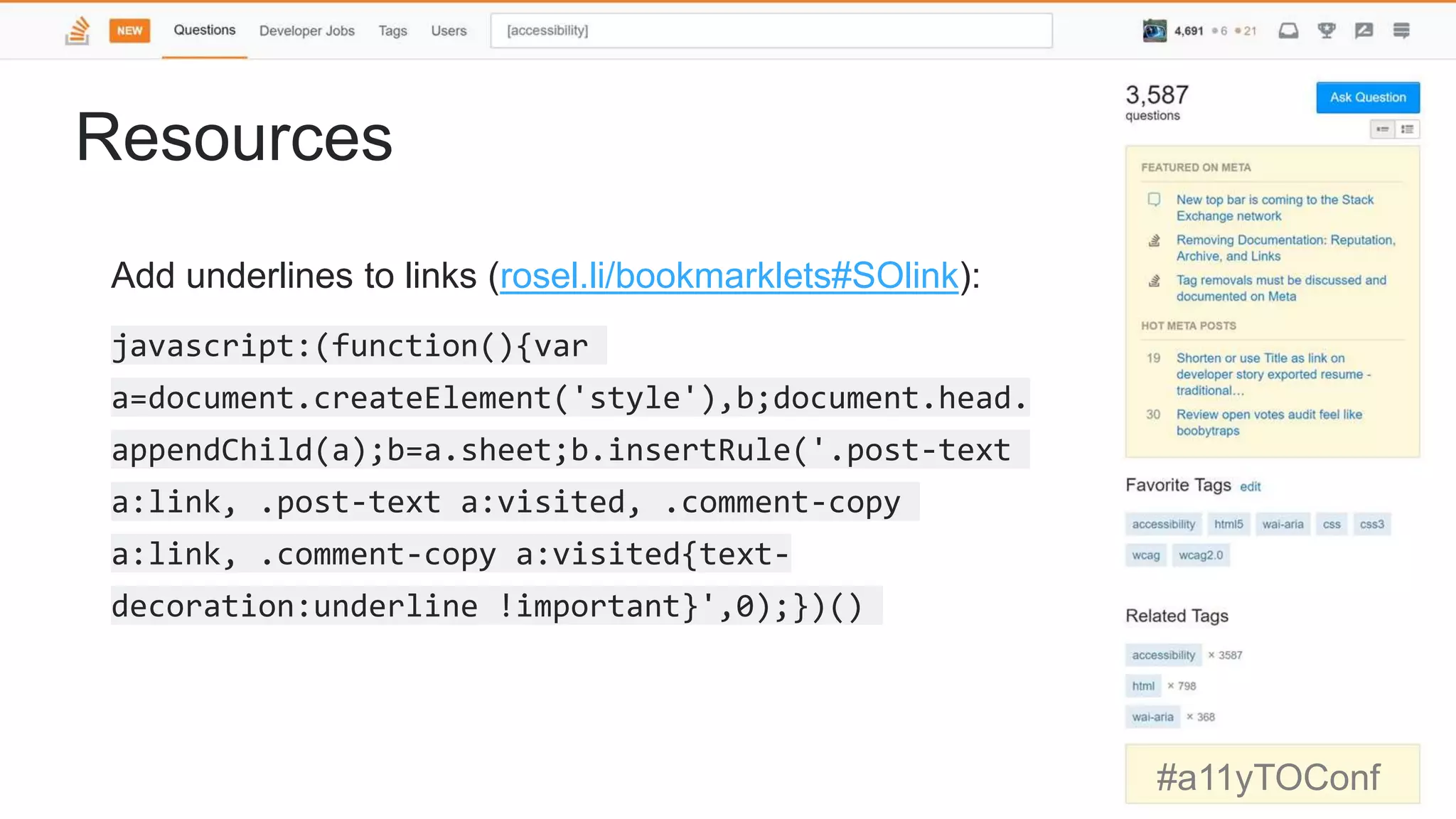
Task: Open the review queue icon
Action: point(1364,31)
